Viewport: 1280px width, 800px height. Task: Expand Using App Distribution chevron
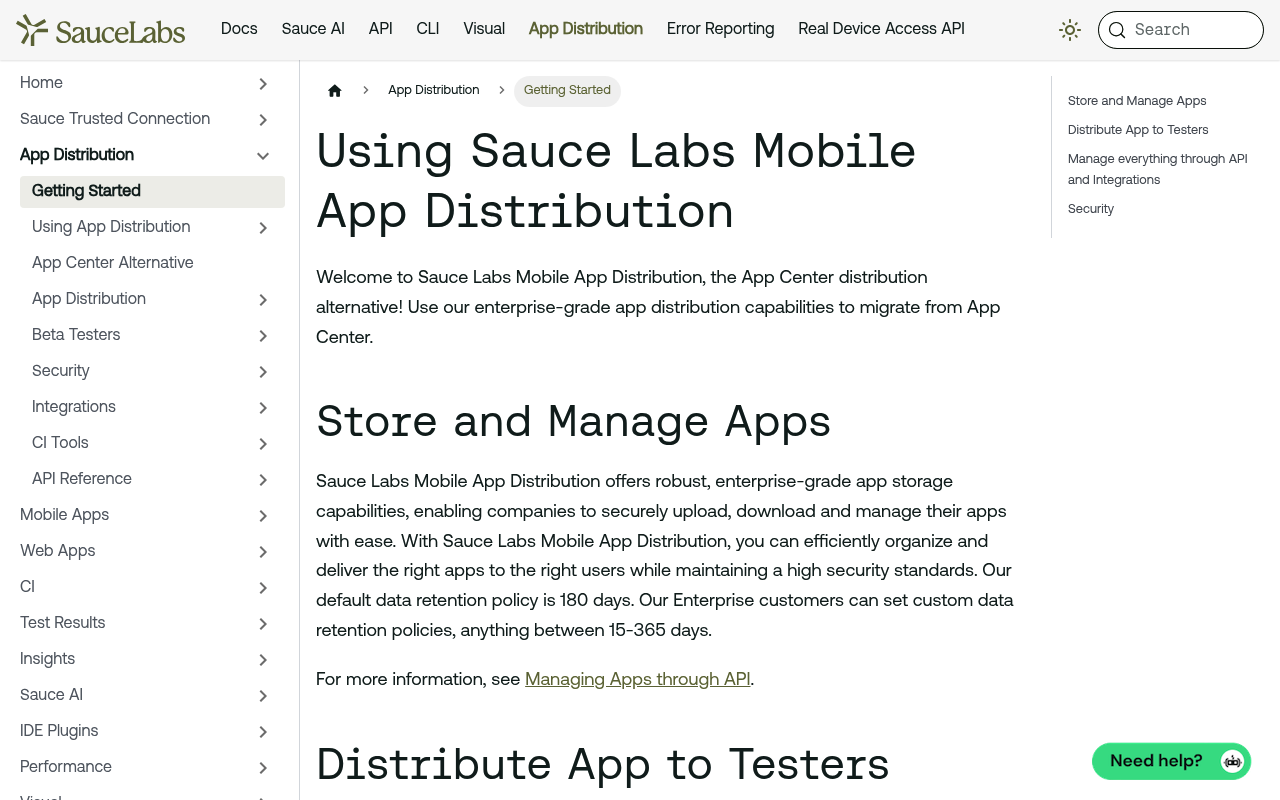(x=263, y=228)
